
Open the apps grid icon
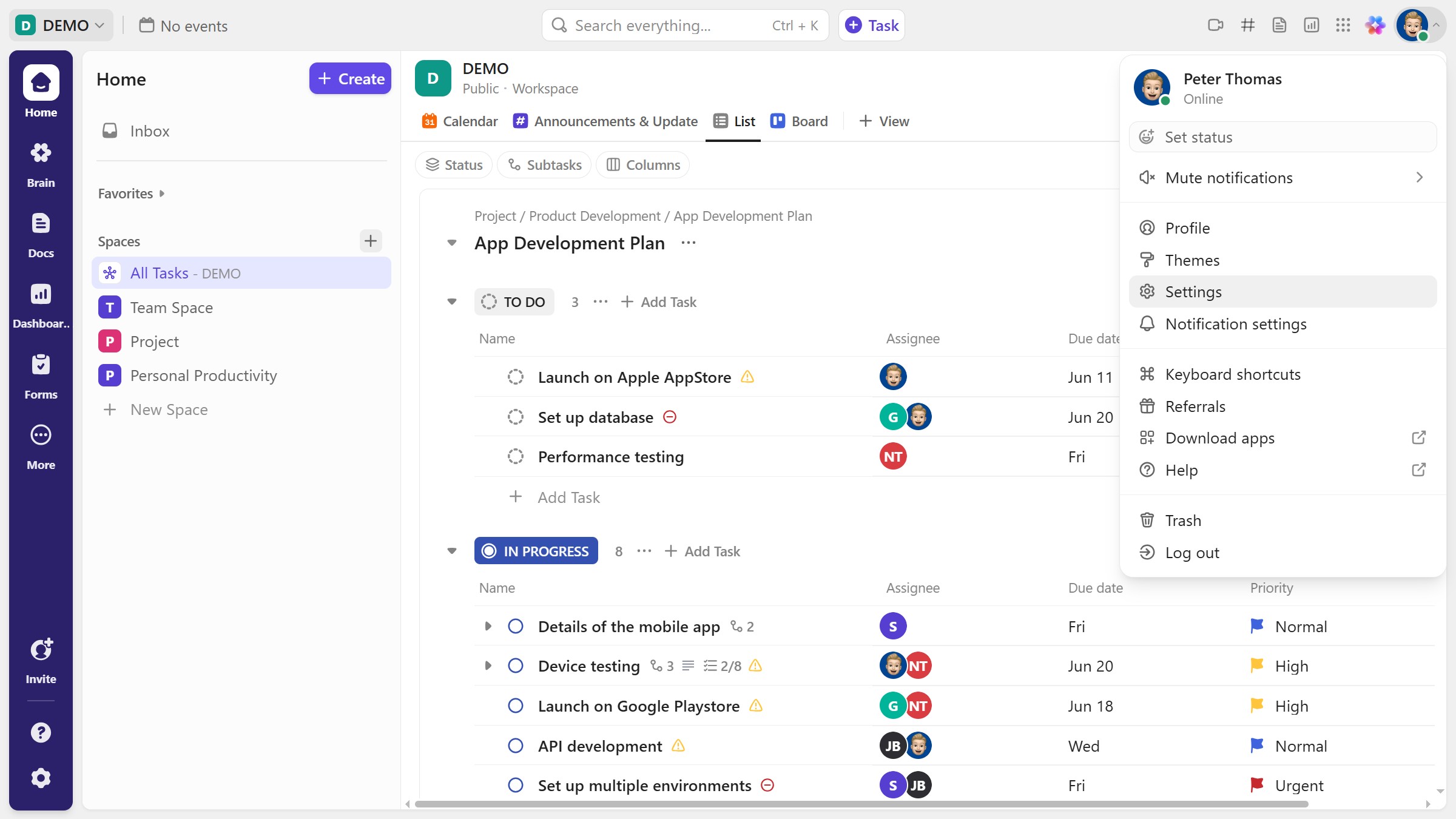(x=1343, y=25)
